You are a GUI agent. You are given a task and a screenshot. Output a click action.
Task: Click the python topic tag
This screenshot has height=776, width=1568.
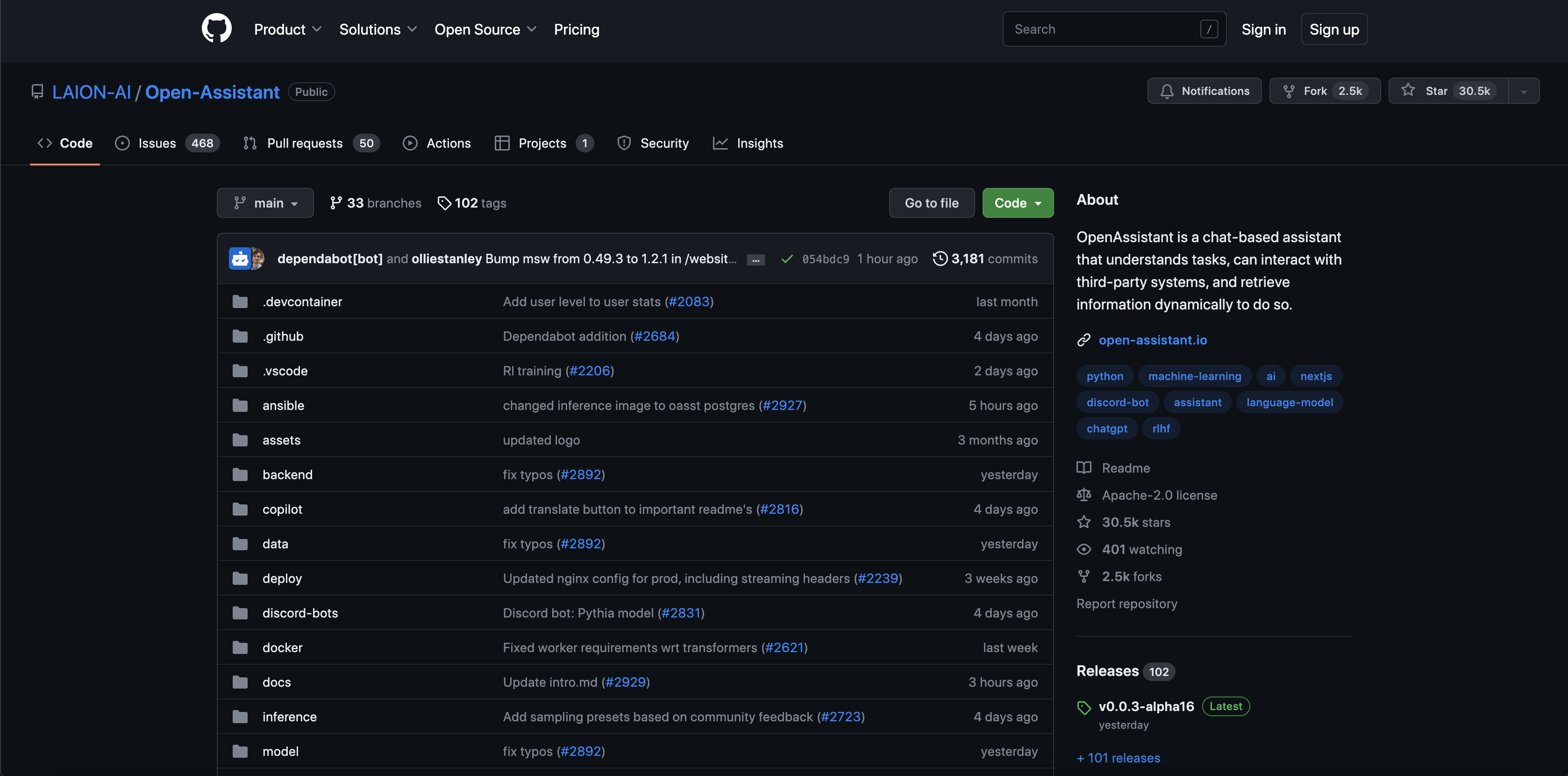[x=1105, y=376]
